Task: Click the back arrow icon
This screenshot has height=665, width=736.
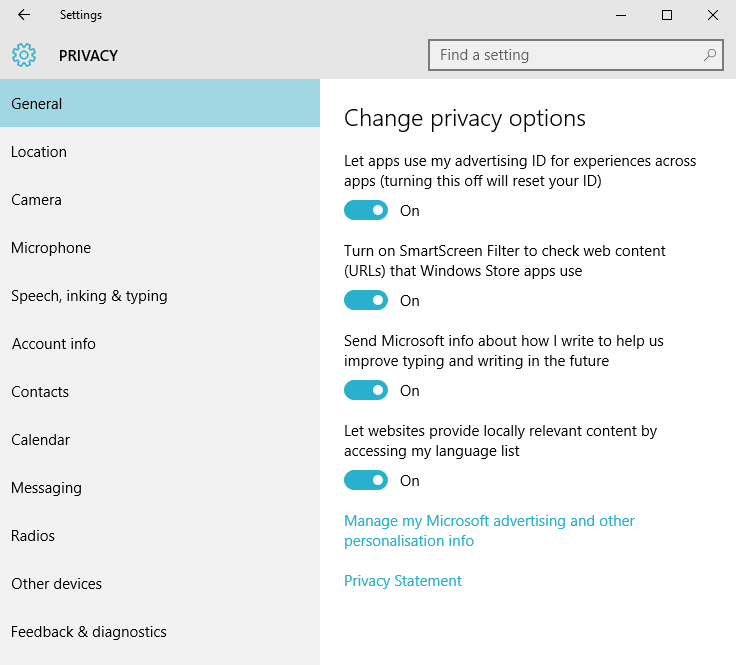Action: (x=23, y=15)
